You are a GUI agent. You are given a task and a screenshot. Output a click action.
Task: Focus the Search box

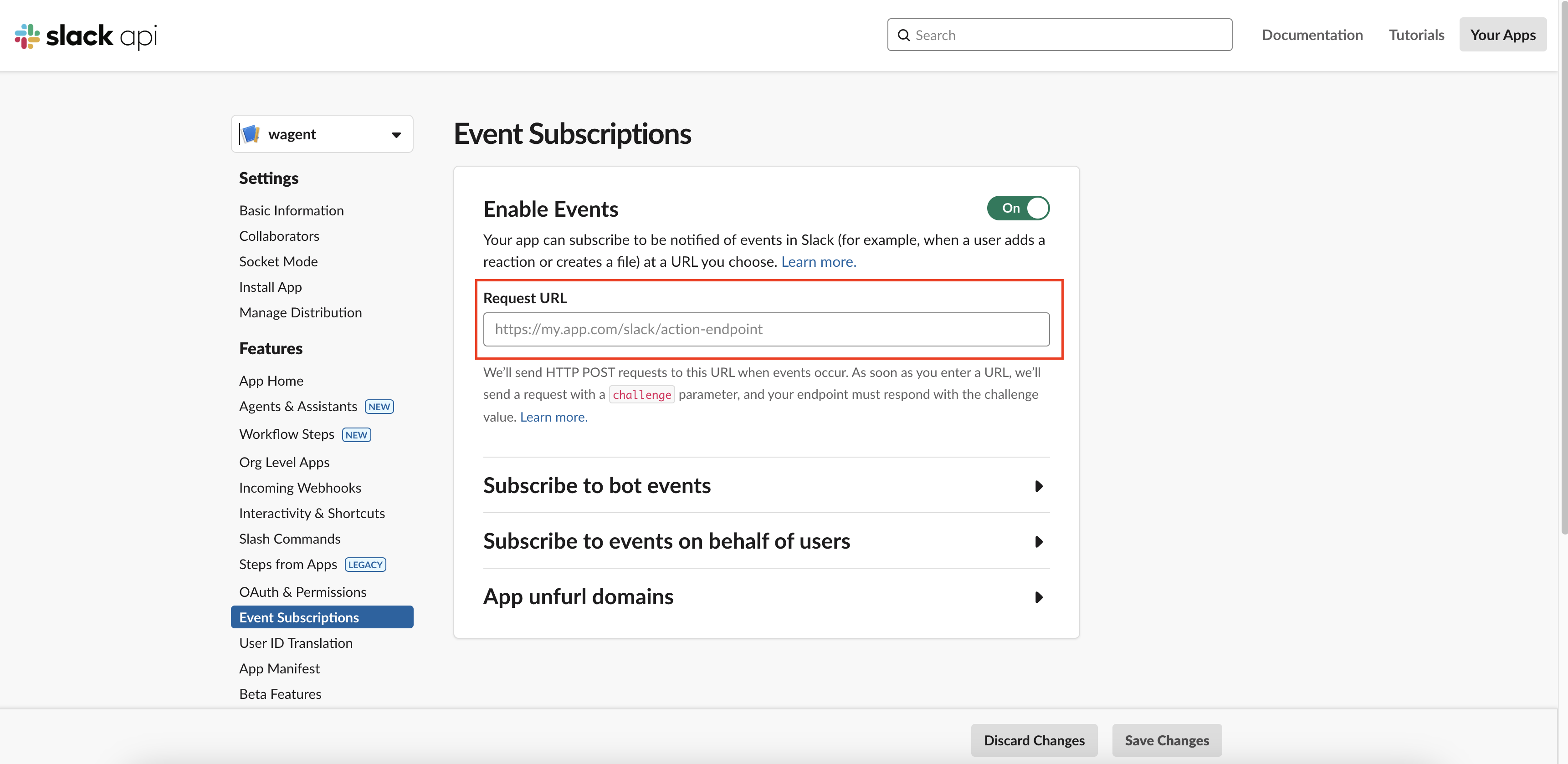(1060, 35)
